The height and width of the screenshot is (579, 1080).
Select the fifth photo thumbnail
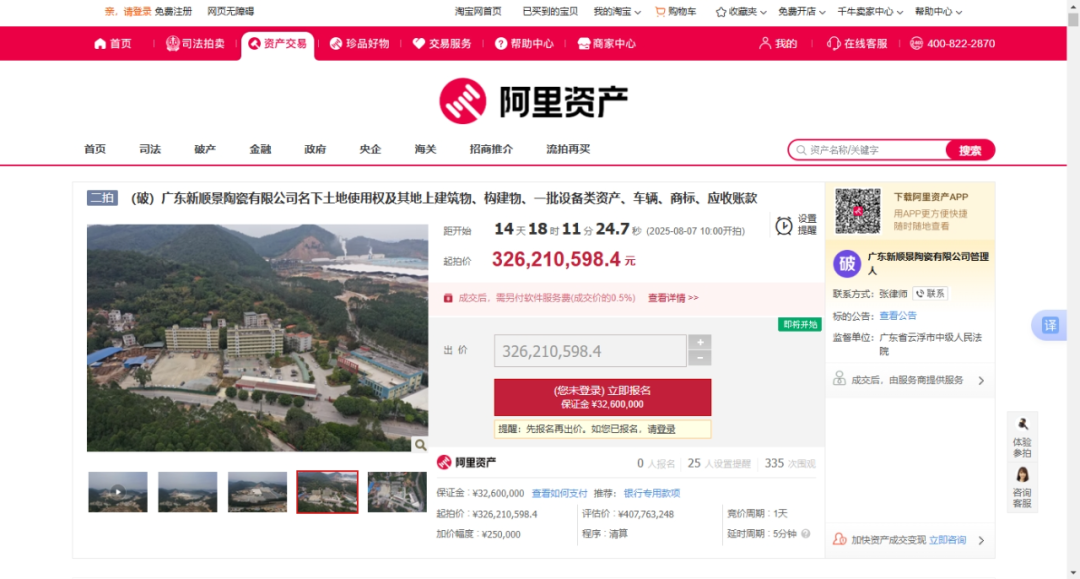[397, 492]
